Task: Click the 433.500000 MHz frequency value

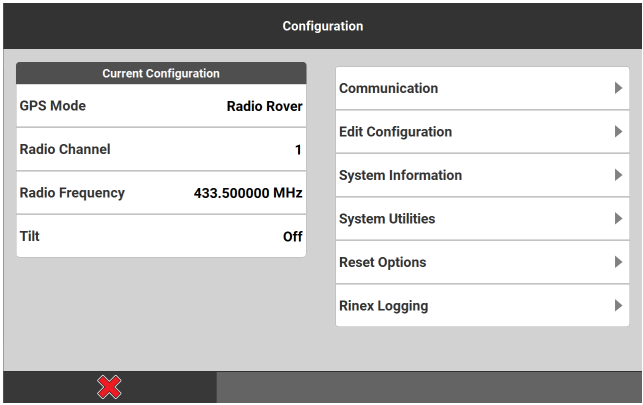Action: [248, 193]
